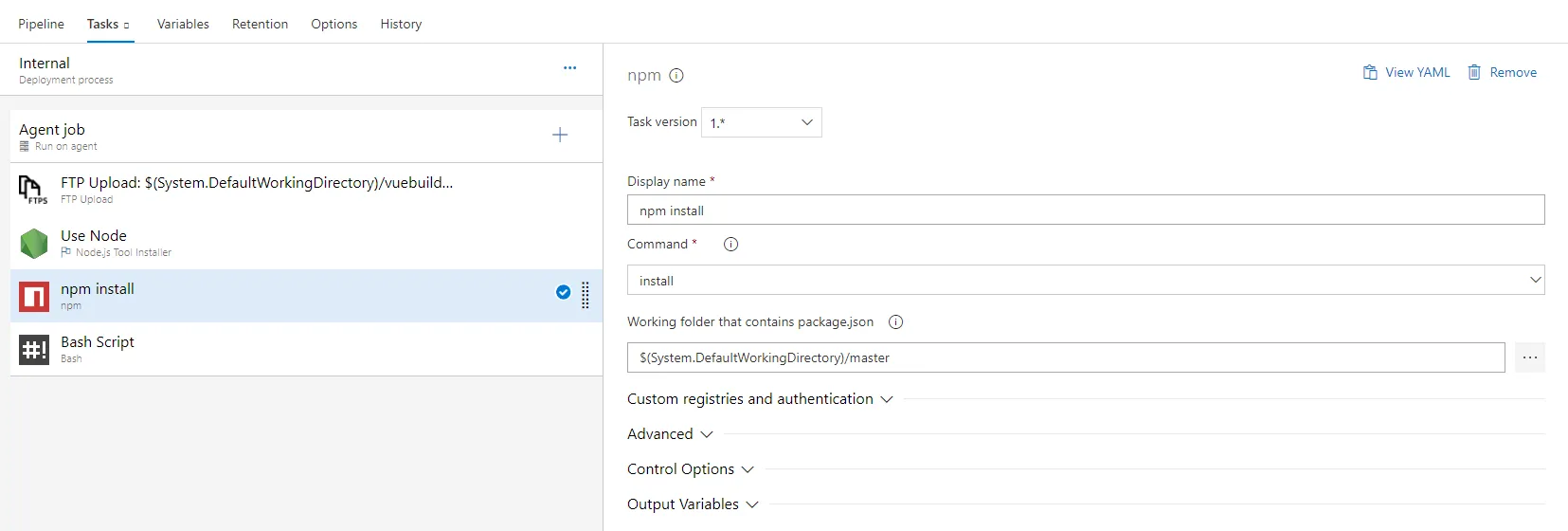Click the View YAML link

pyautogui.click(x=1407, y=73)
